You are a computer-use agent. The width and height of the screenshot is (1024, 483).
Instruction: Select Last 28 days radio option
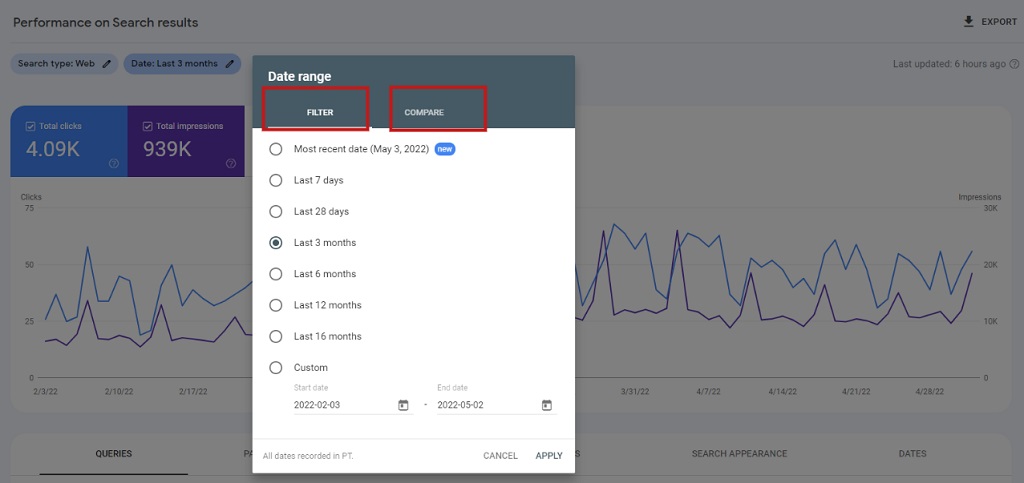point(276,211)
